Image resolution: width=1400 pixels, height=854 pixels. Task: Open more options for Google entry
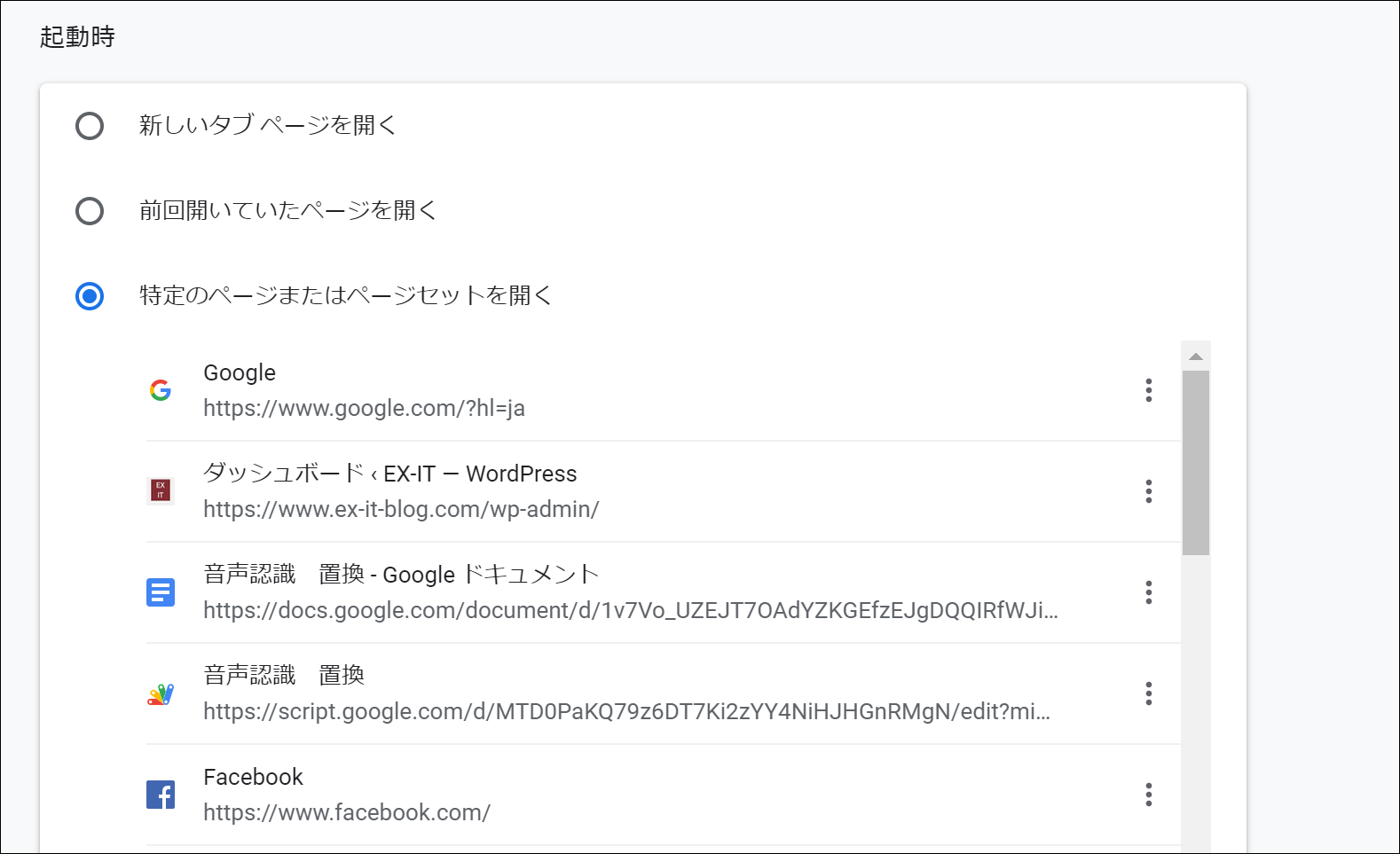[1149, 390]
